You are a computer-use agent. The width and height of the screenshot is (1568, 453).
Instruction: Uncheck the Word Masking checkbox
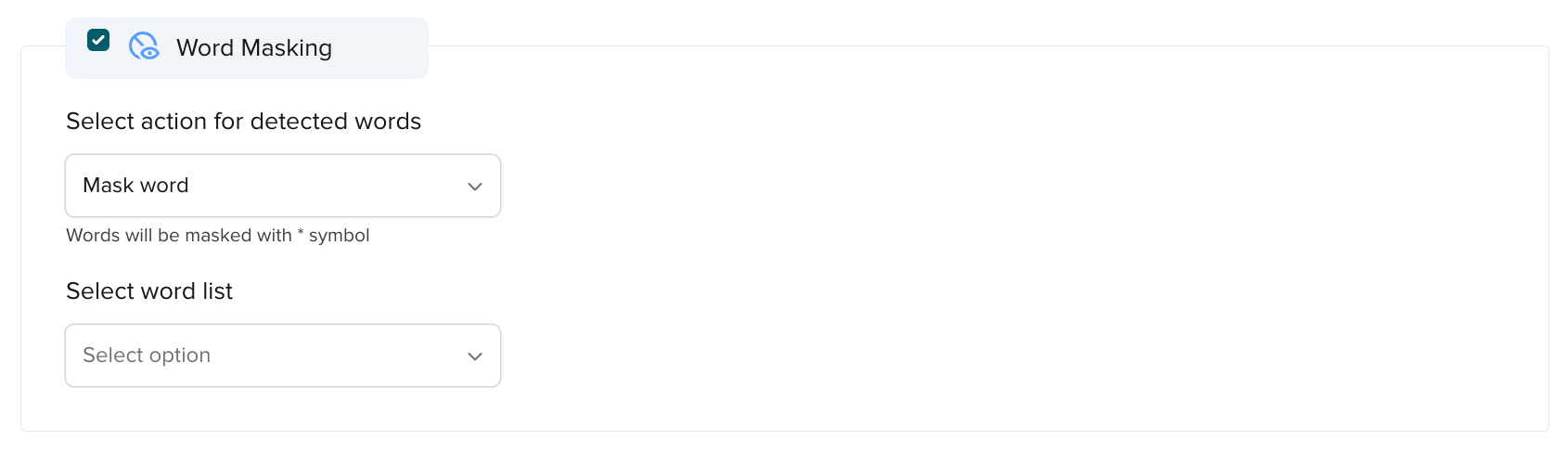pyautogui.click(x=98, y=40)
